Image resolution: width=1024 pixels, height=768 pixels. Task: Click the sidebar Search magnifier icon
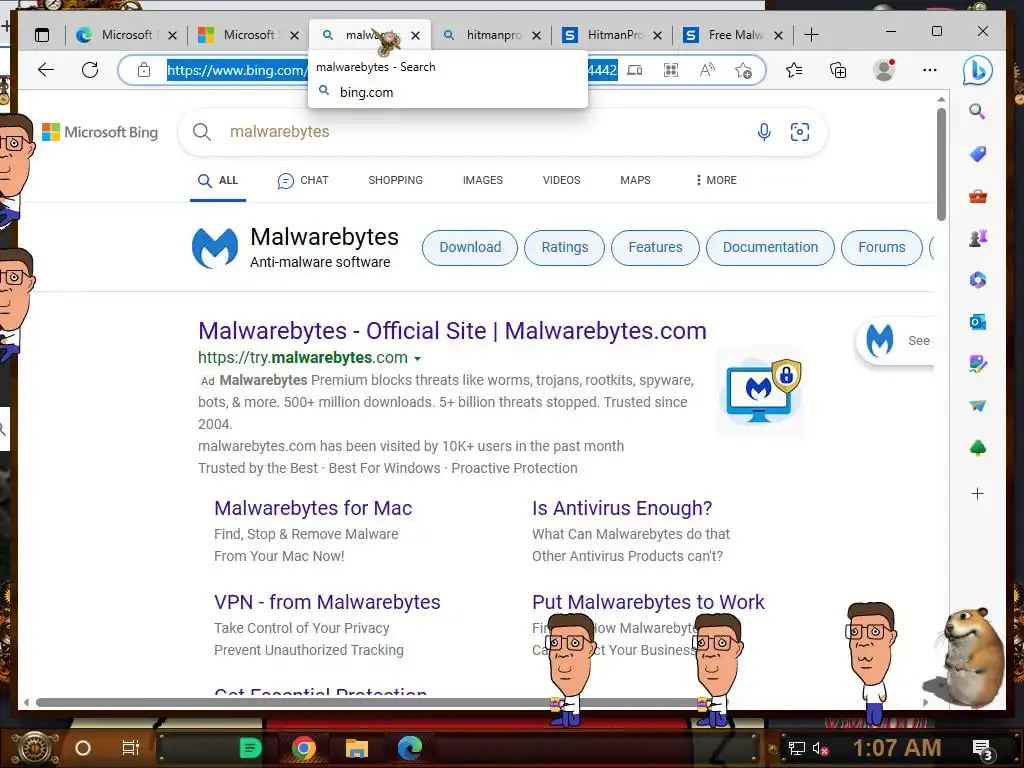click(x=977, y=112)
